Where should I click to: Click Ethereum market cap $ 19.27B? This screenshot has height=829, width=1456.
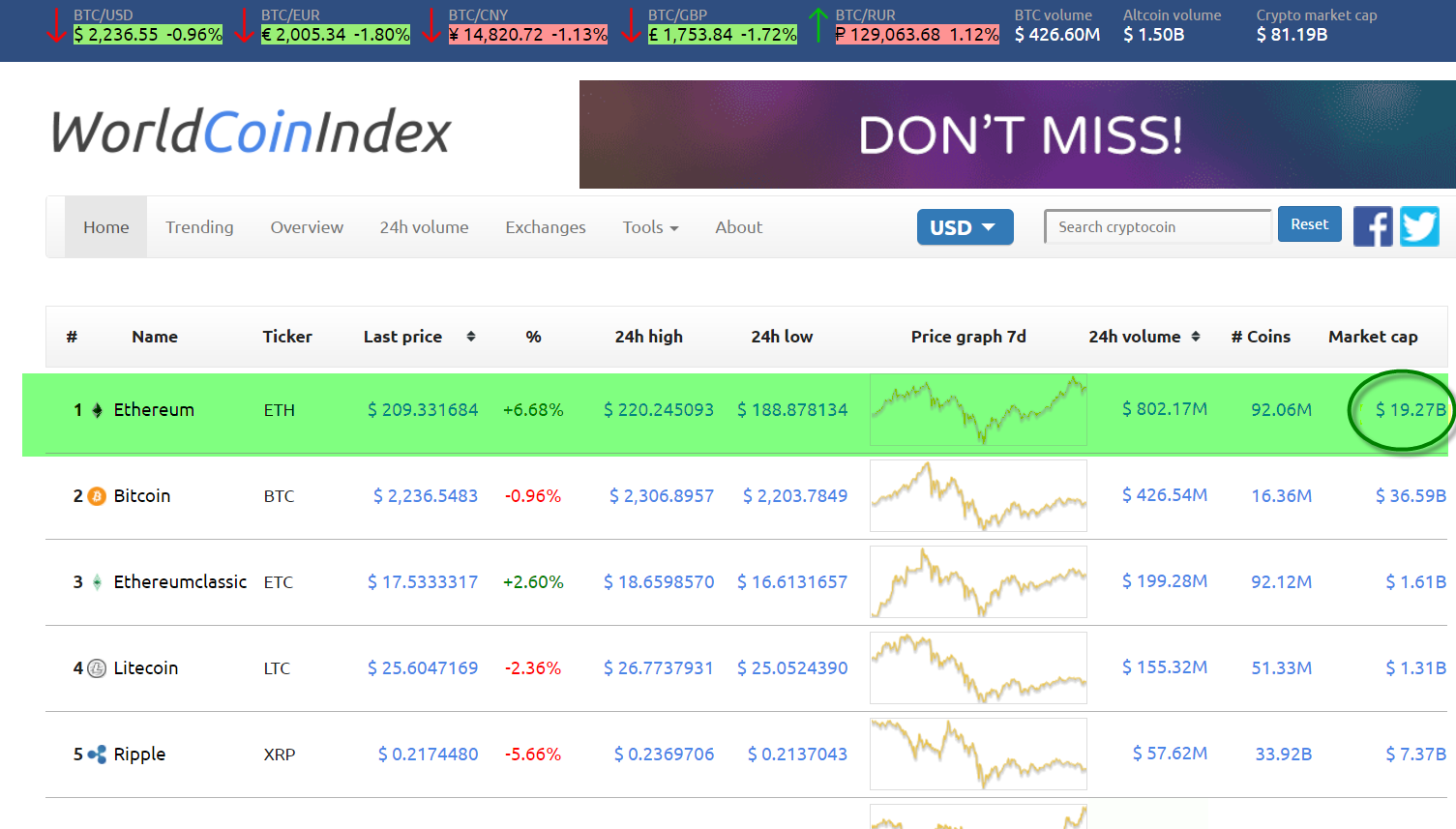[x=1411, y=410]
